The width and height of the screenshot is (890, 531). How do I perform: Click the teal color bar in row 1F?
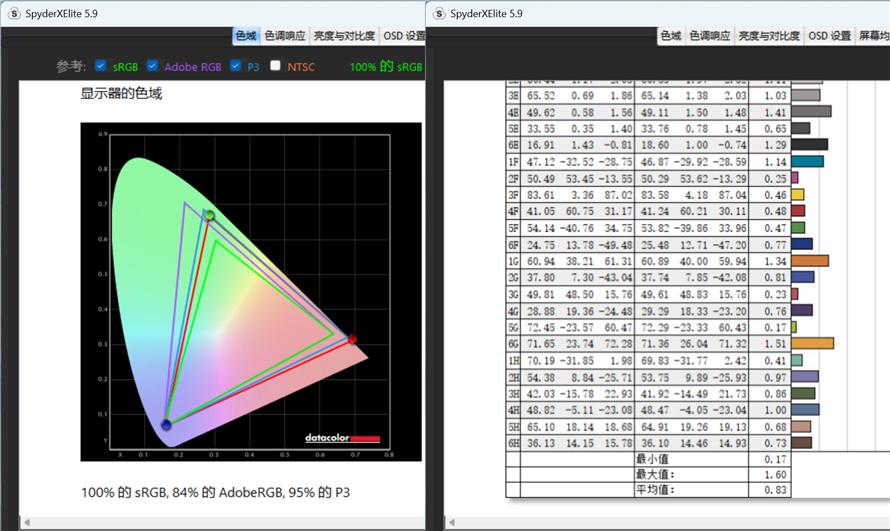click(807, 162)
